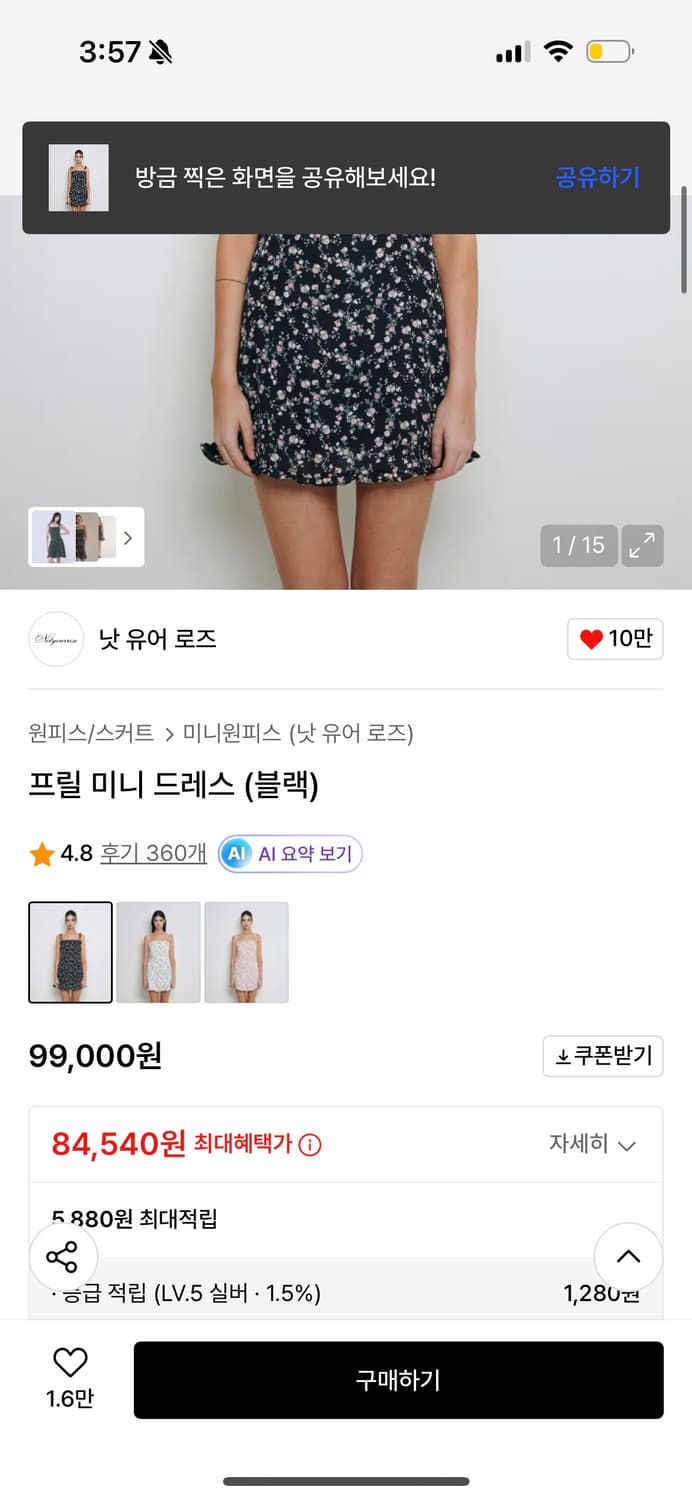Viewport: 692px width, 1500px height.
Task: Select the pink floral dress thumbnail
Action: point(246,951)
